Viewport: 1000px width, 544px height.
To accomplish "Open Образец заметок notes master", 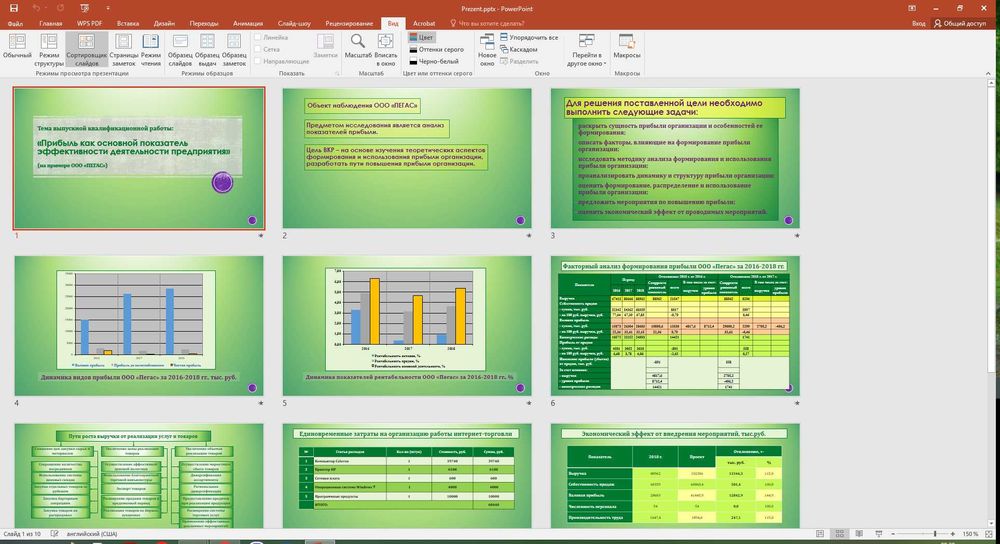I will pyautogui.click(x=234, y=49).
